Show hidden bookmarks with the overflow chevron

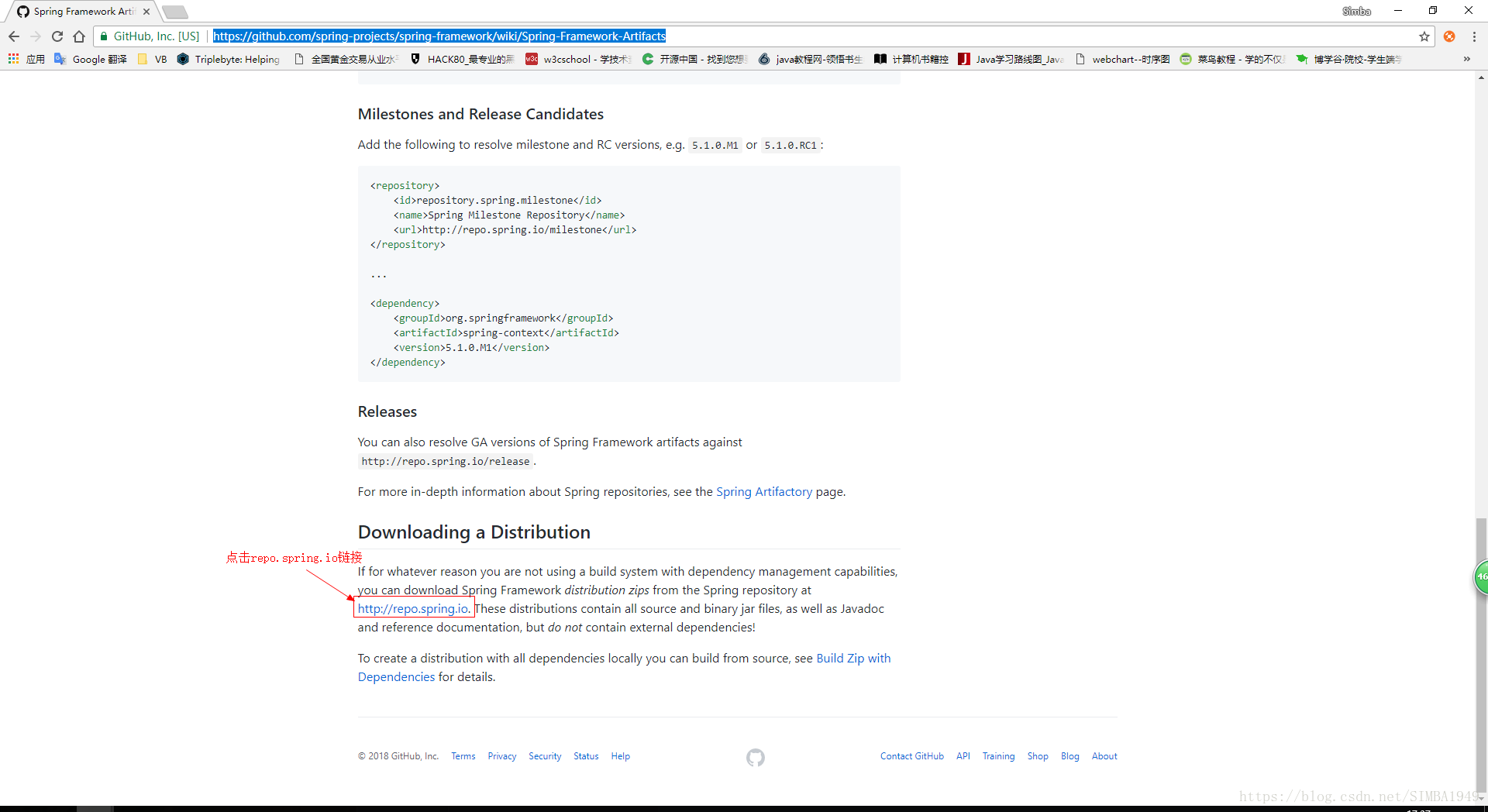coord(1466,59)
